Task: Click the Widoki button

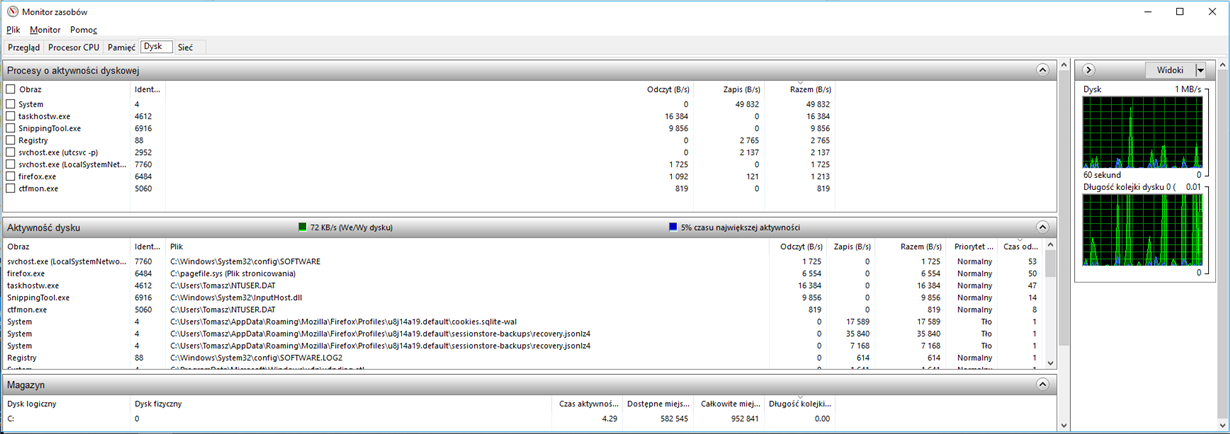Action: [1170, 70]
